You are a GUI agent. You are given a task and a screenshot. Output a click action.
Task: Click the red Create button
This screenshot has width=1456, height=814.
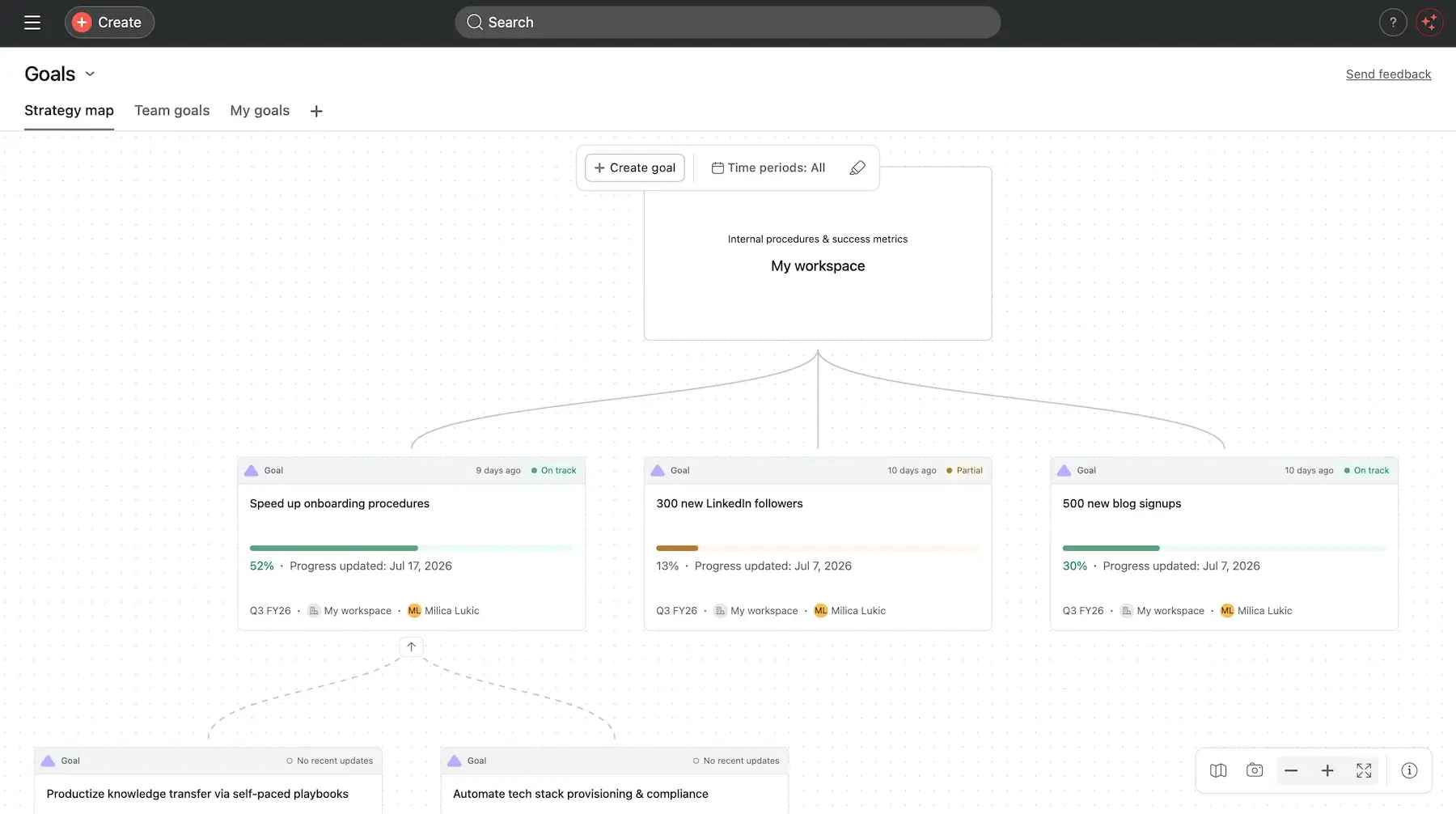pos(109,23)
